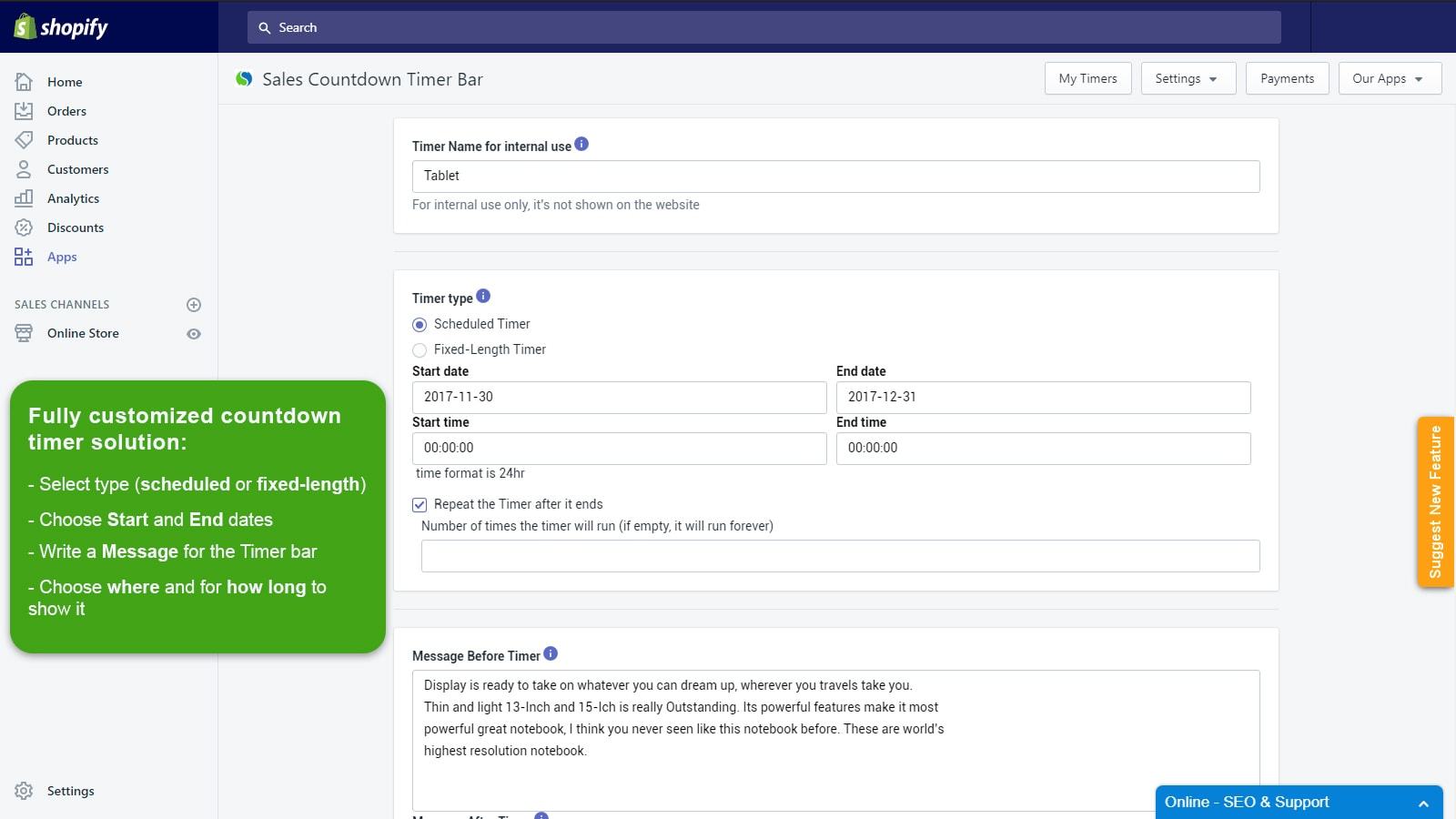Uncheck Repeat the Timer after it ends

[420, 505]
